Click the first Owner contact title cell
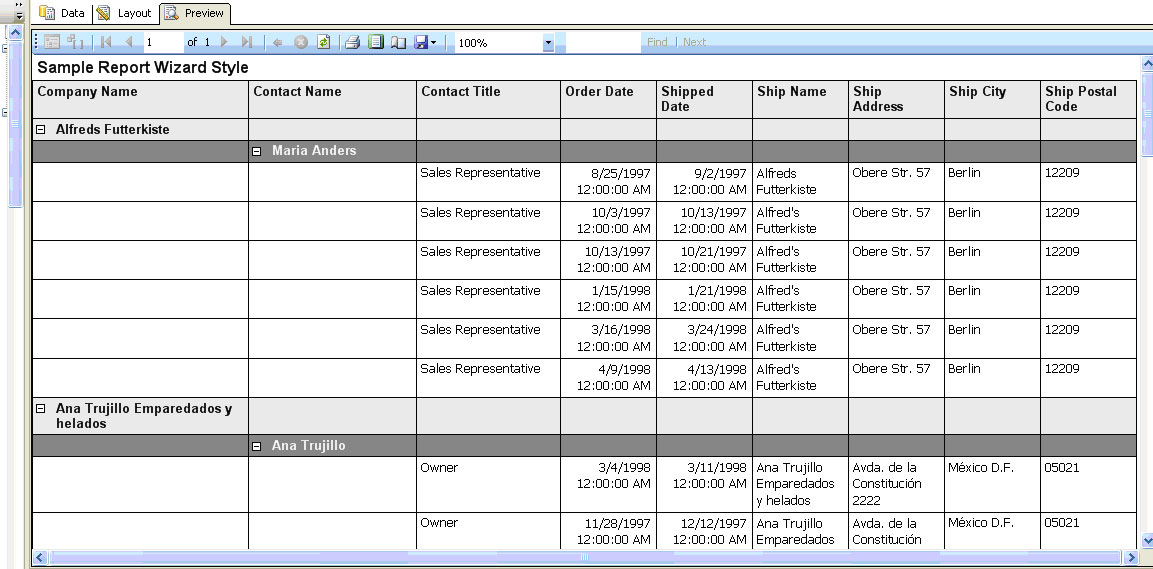The image size is (1153, 569). point(488,484)
